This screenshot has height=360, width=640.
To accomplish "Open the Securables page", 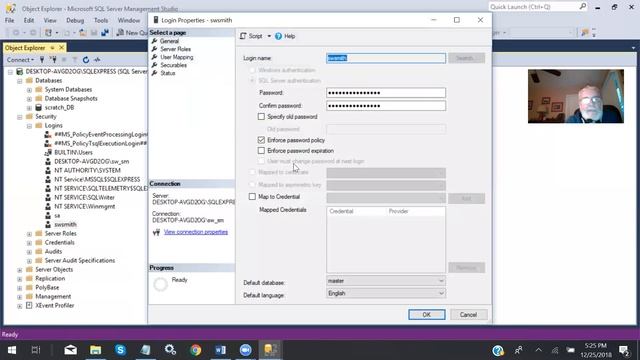I will (x=173, y=65).
